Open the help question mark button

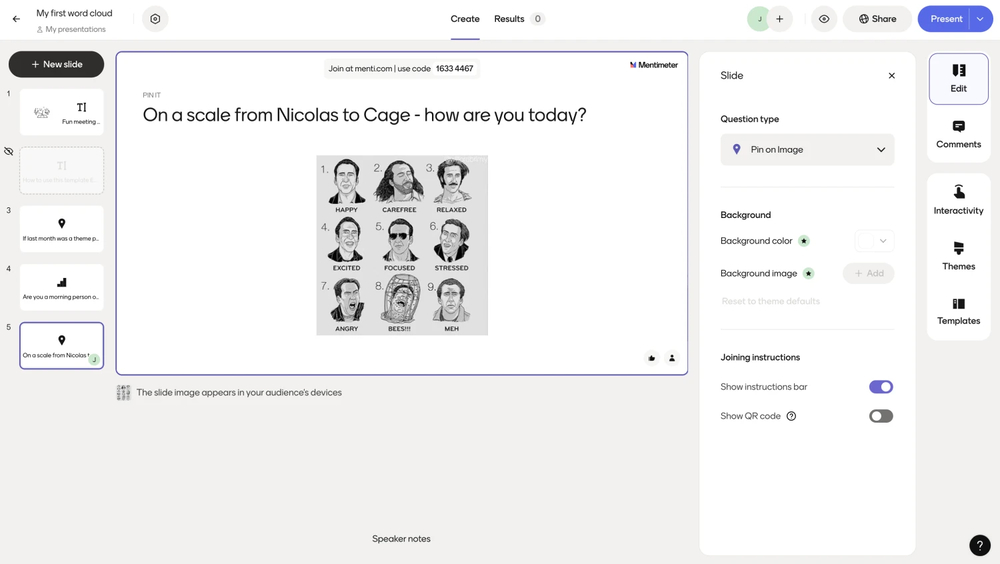[x=979, y=545]
